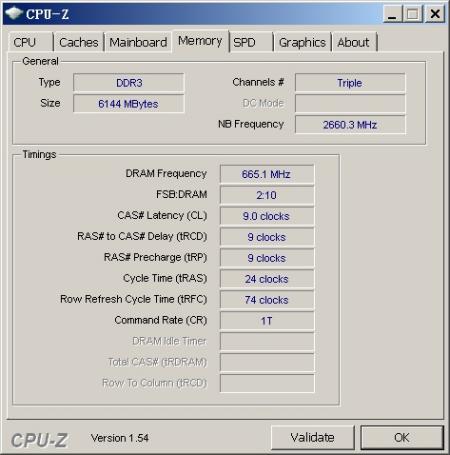Click the OK button

click(x=402, y=437)
